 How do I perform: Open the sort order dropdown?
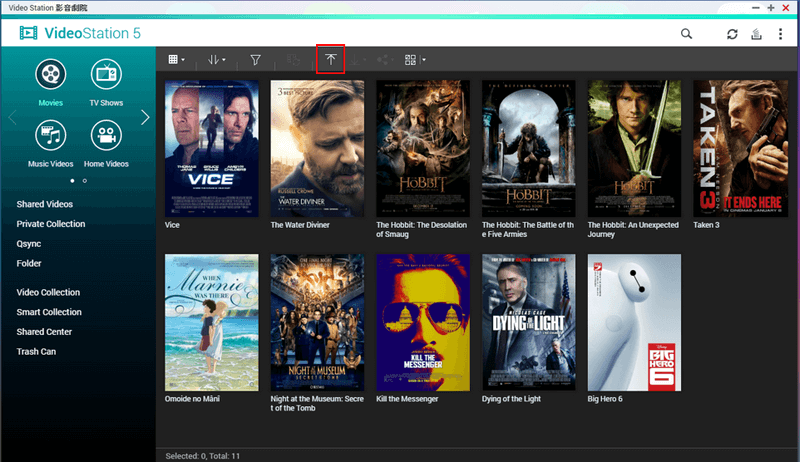216,60
